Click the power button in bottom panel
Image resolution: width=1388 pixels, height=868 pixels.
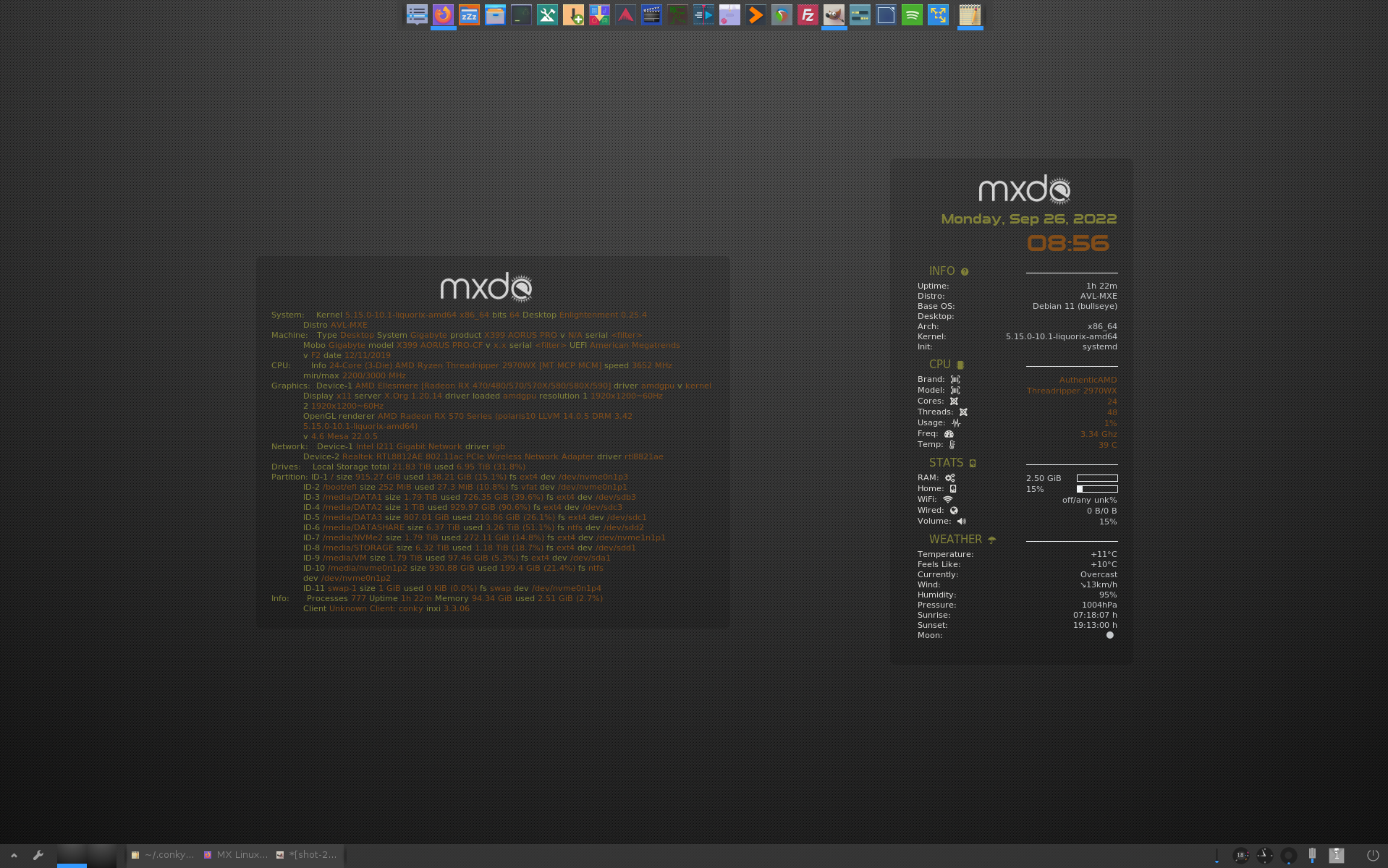[x=1373, y=855]
